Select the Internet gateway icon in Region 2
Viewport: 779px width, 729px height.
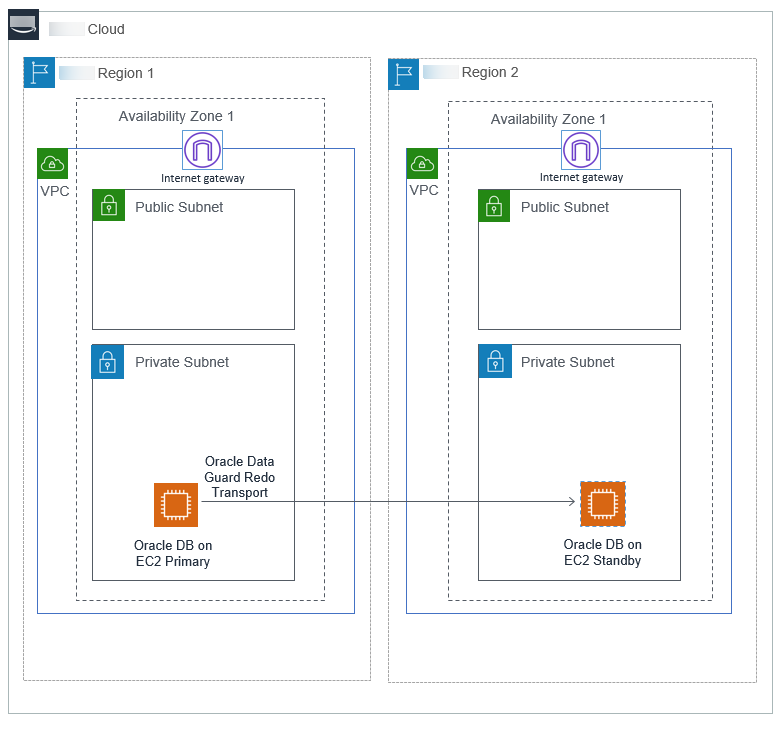click(581, 151)
